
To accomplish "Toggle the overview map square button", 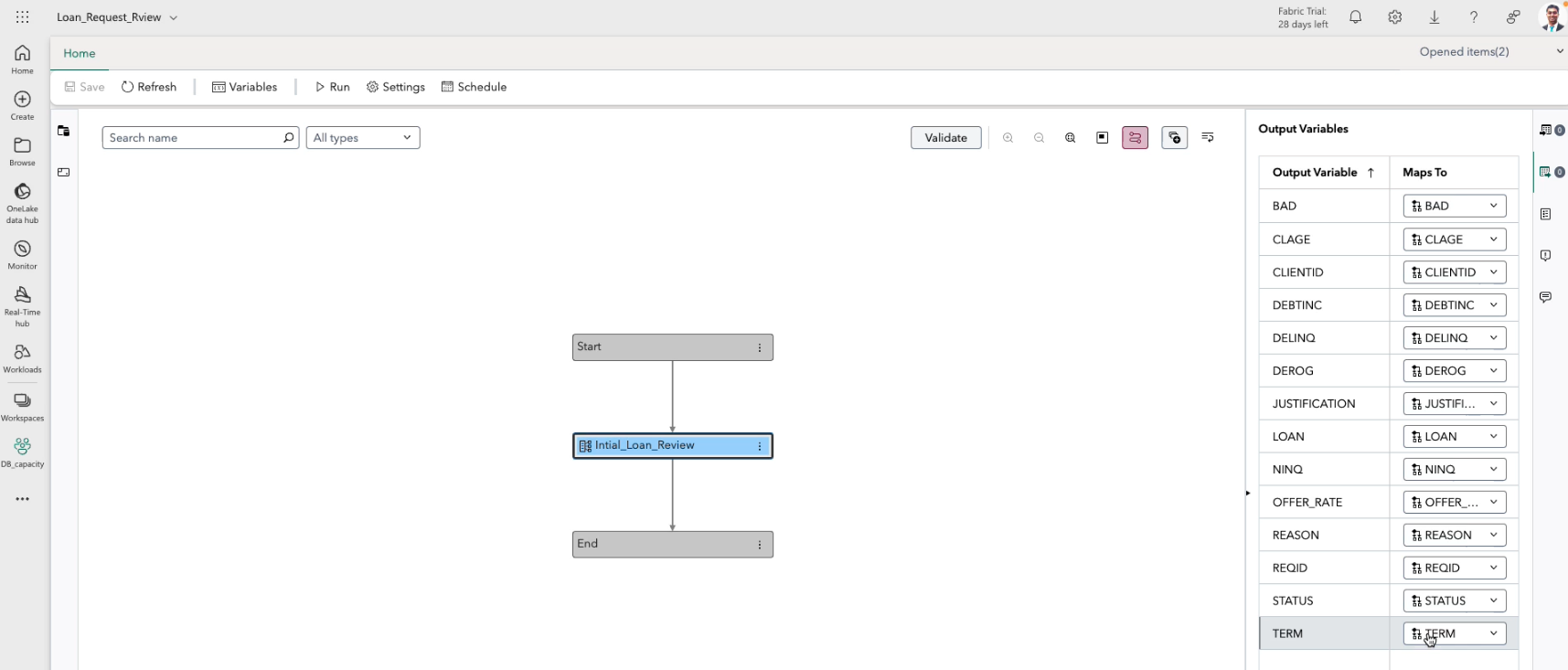I will 1103,138.
